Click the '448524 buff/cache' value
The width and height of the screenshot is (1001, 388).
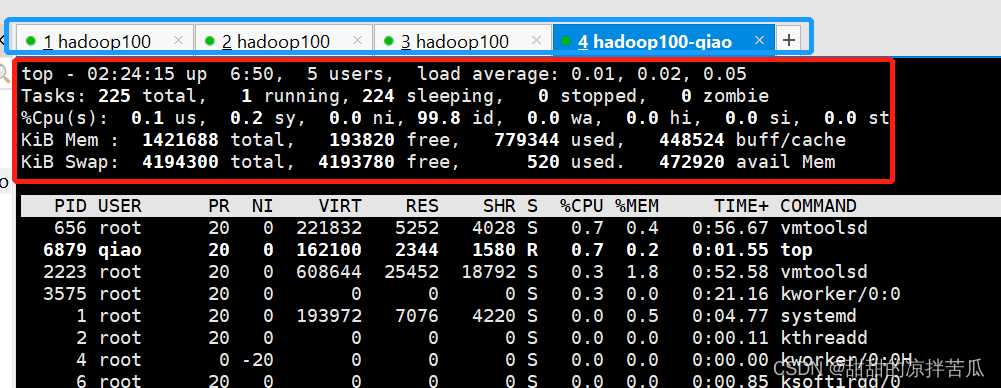point(752,140)
